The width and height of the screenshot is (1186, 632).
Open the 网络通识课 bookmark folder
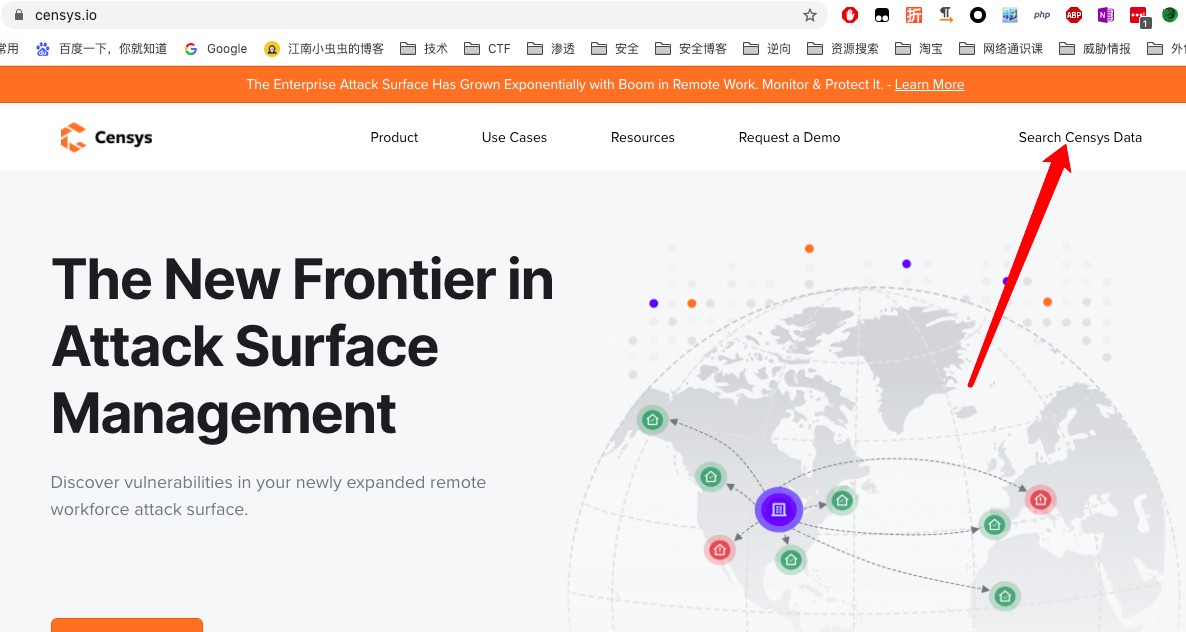tap(1001, 49)
